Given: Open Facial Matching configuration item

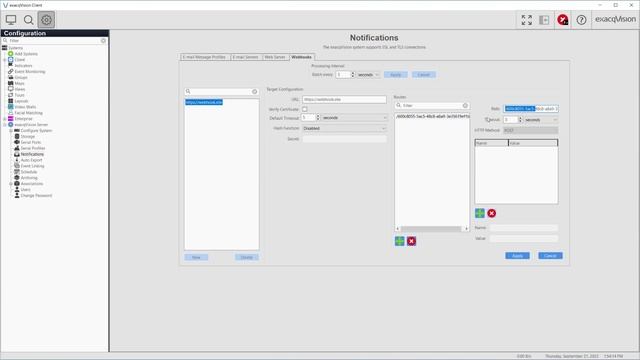Looking at the screenshot, I should click(28, 113).
